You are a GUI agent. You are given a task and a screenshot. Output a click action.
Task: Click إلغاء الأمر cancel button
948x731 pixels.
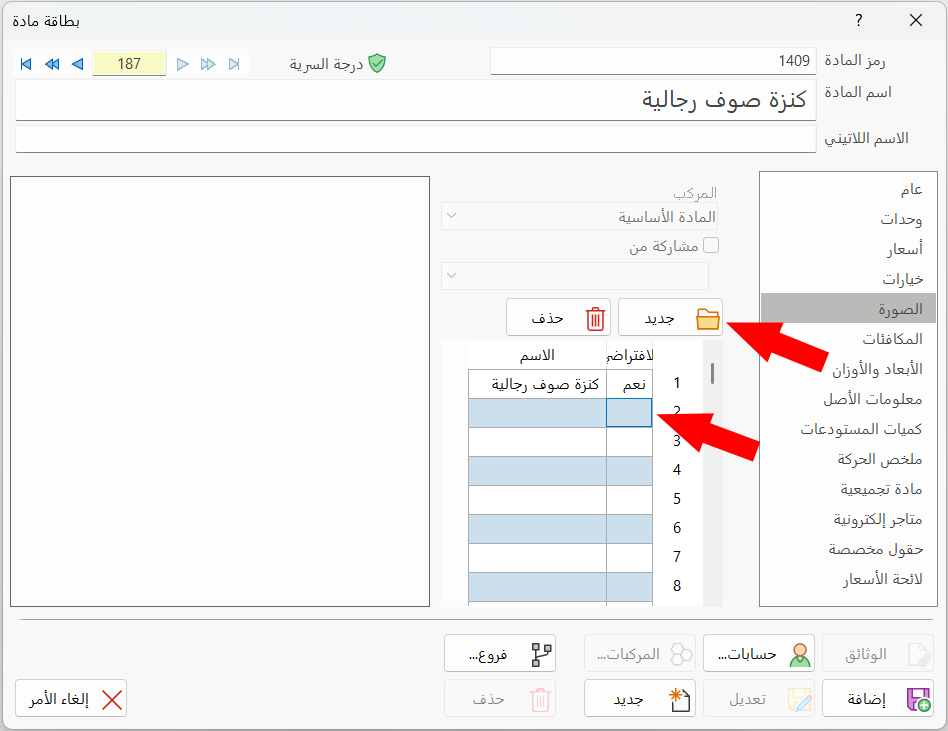71,698
